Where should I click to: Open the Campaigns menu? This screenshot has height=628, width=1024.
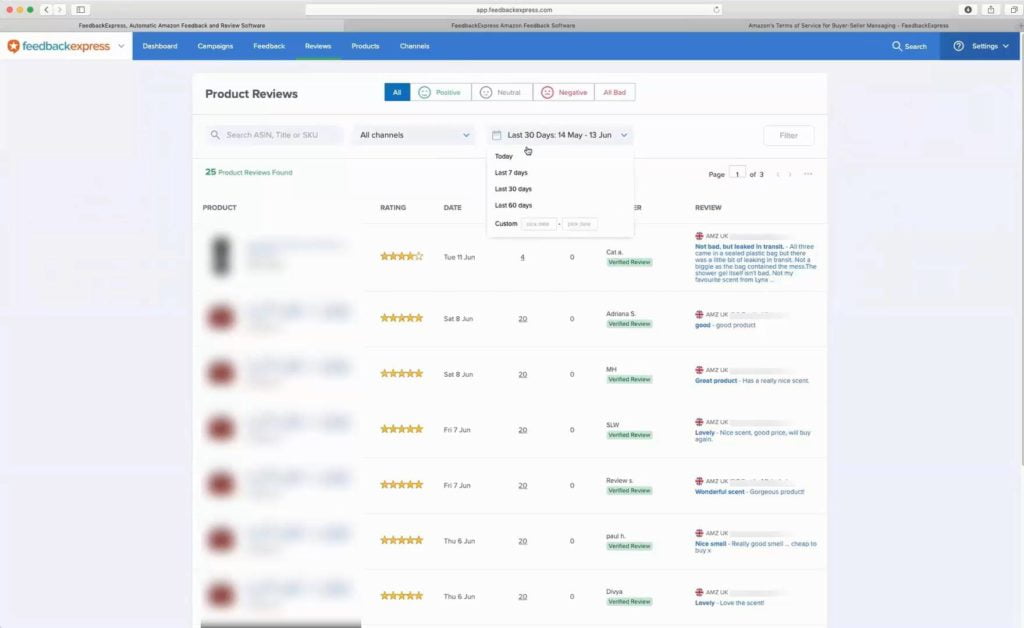[216, 46]
